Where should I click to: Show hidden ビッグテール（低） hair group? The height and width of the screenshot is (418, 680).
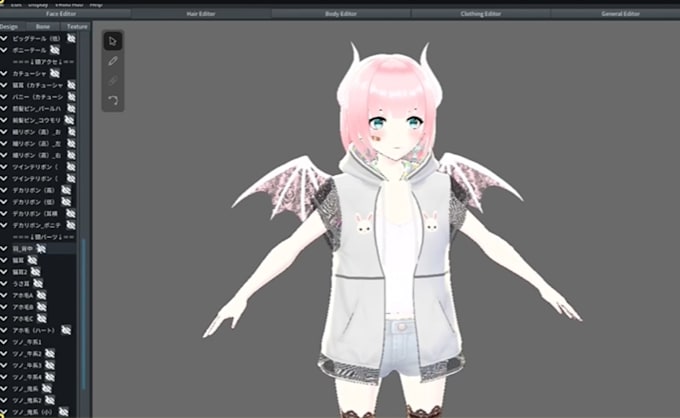point(71,39)
